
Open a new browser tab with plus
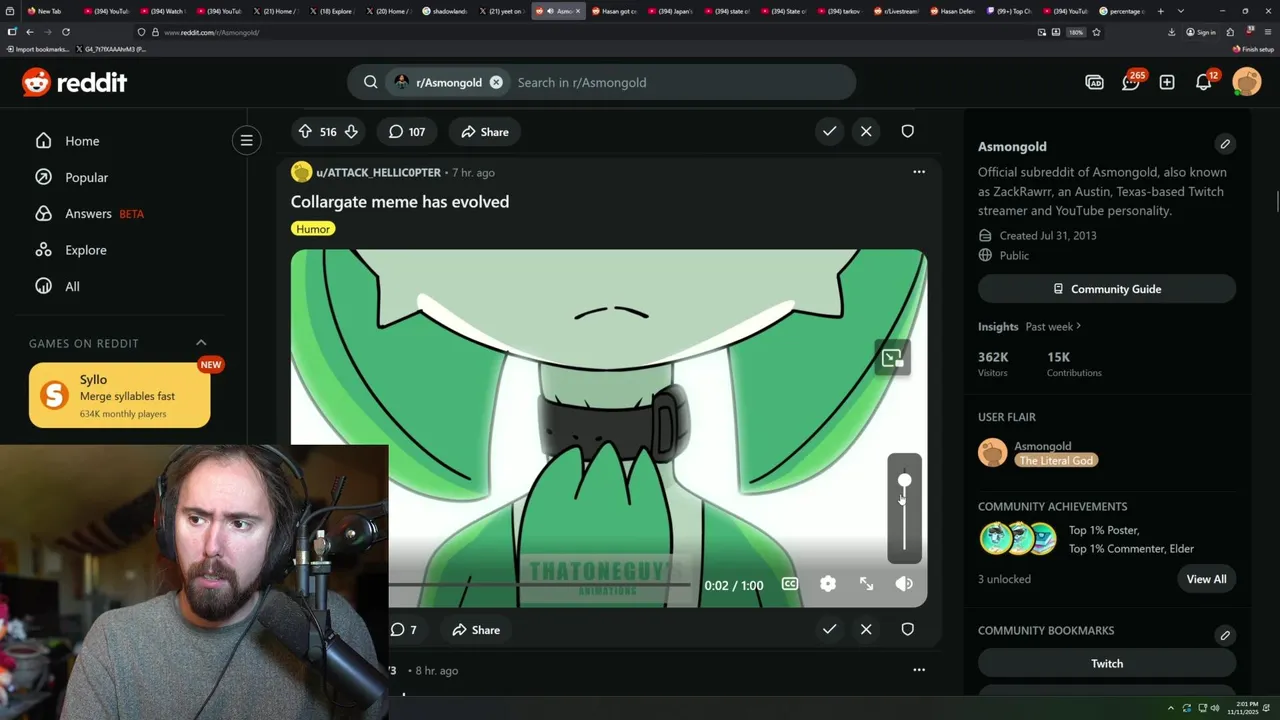coord(1161,11)
